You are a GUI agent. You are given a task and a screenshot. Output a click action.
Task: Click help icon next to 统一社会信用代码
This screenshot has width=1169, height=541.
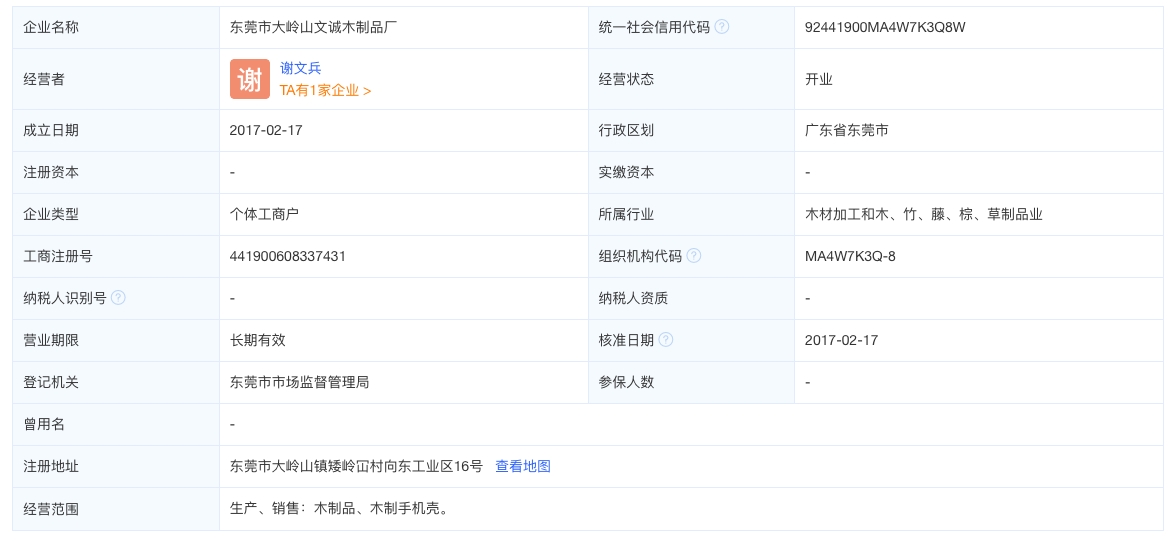coord(721,28)
